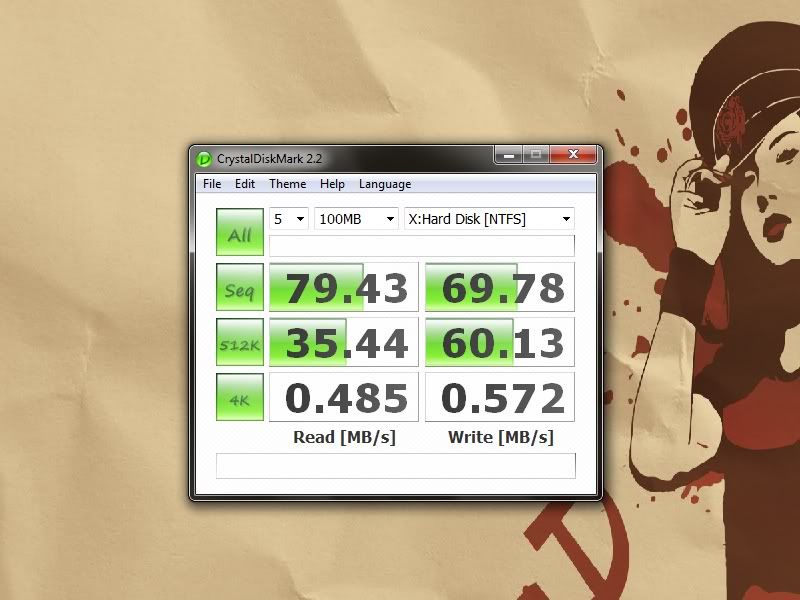The height and width of the screenshot is (600, 800).
Task: Click the Seq read result 79.43
Action: 344,287
